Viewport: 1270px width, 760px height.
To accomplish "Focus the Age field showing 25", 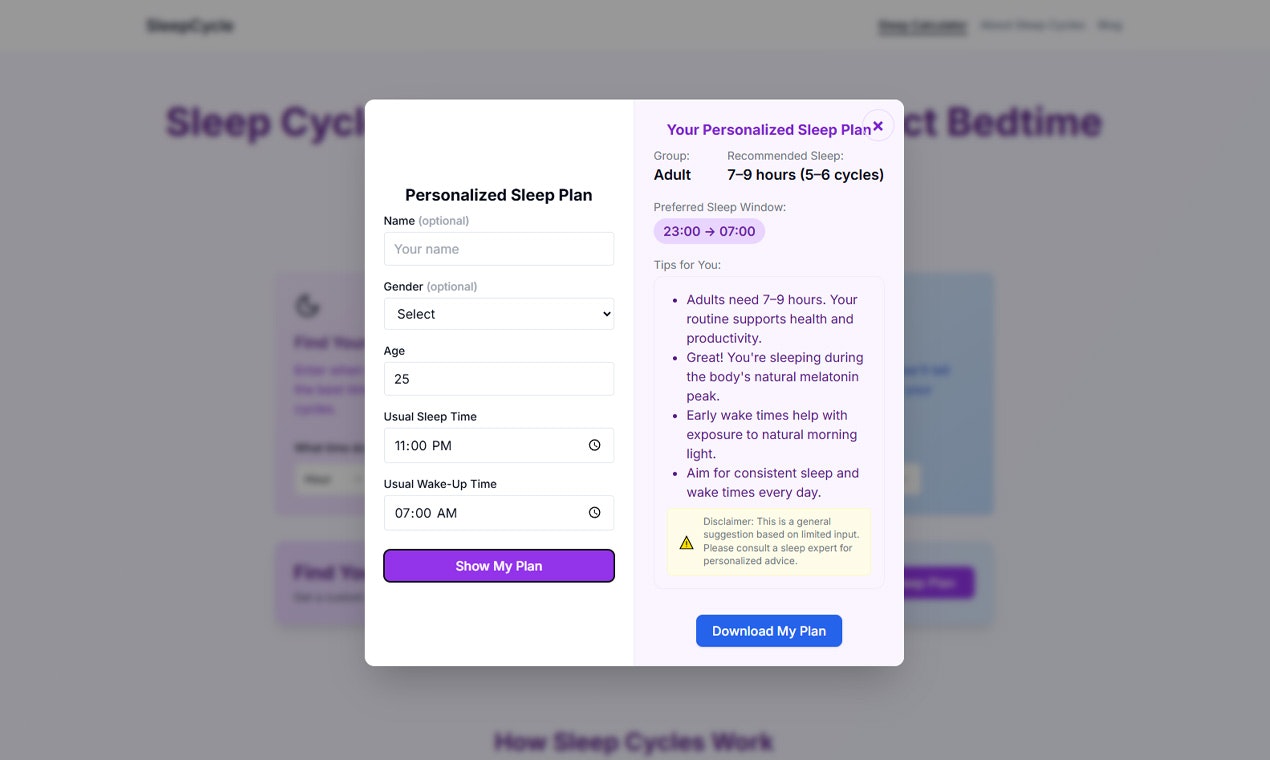I will click(499, 379).
